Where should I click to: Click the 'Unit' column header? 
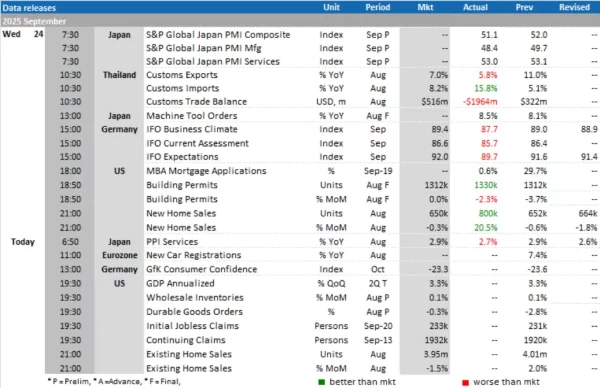[x=331, y=7]
